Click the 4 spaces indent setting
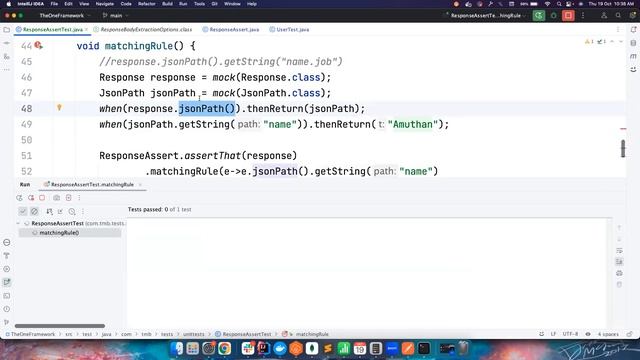The height and width of the screenshot is (360, 640). click(608, 334)
